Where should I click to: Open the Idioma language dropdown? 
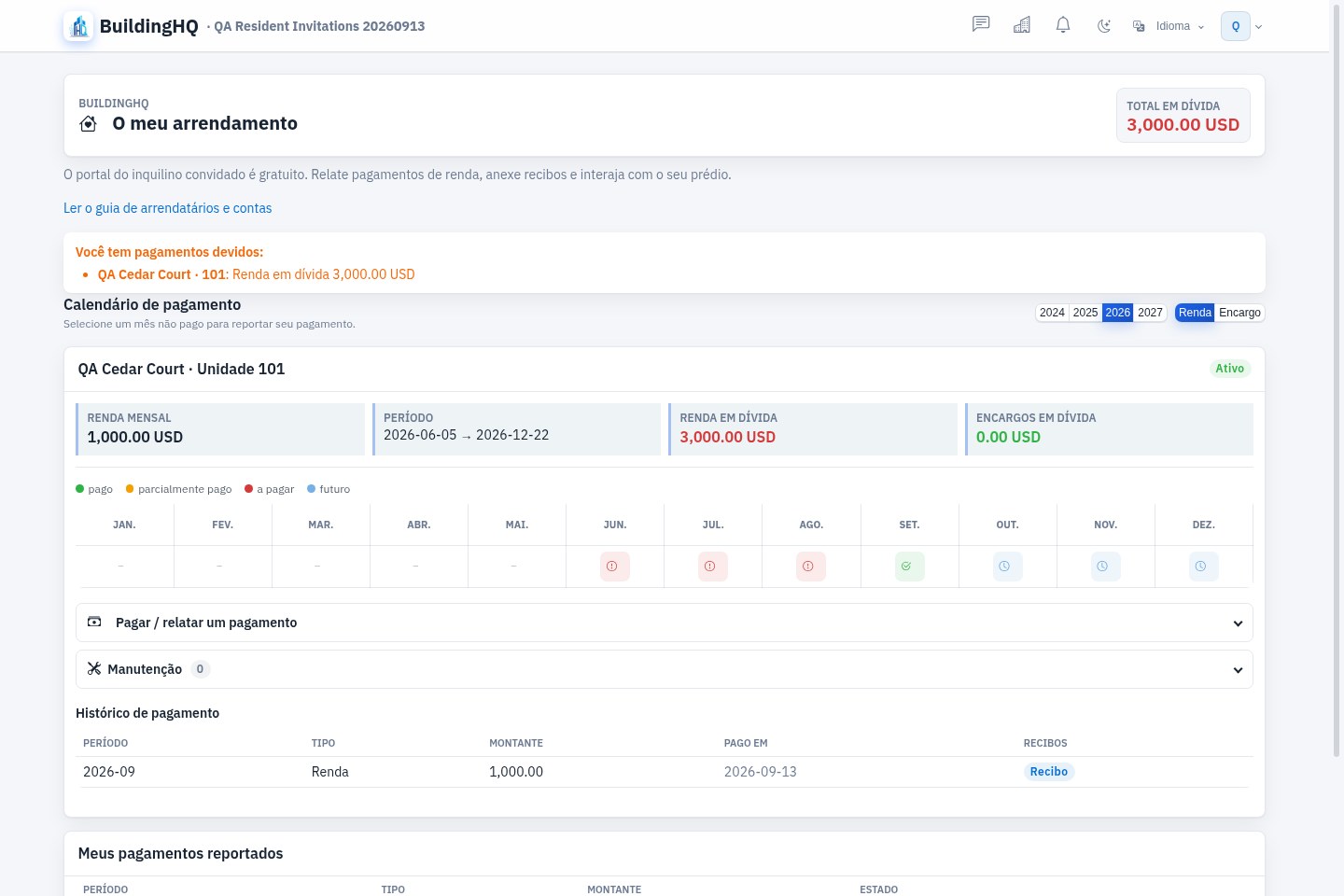tap(1169, 26)
